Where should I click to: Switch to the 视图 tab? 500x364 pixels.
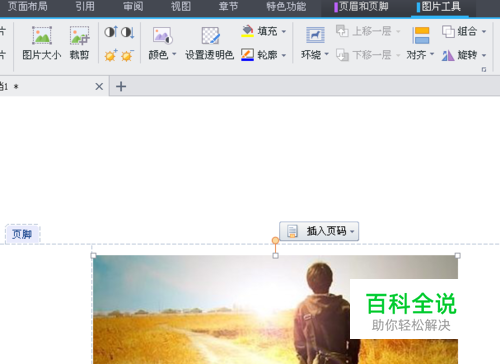(181, 6)
